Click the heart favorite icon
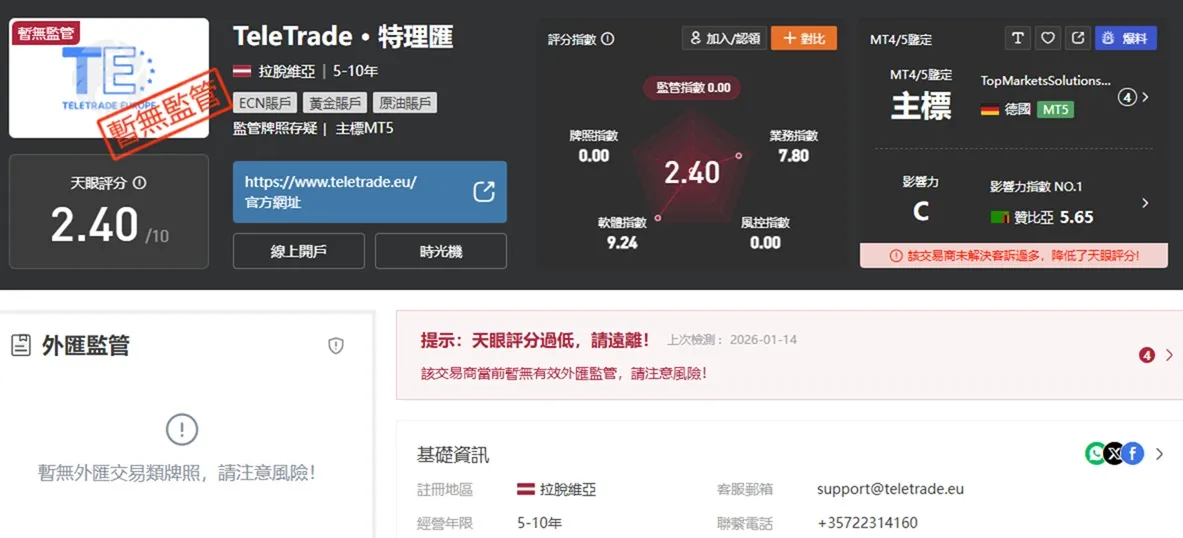Viewport: 1183px width, 538px height. (1048, 38)
